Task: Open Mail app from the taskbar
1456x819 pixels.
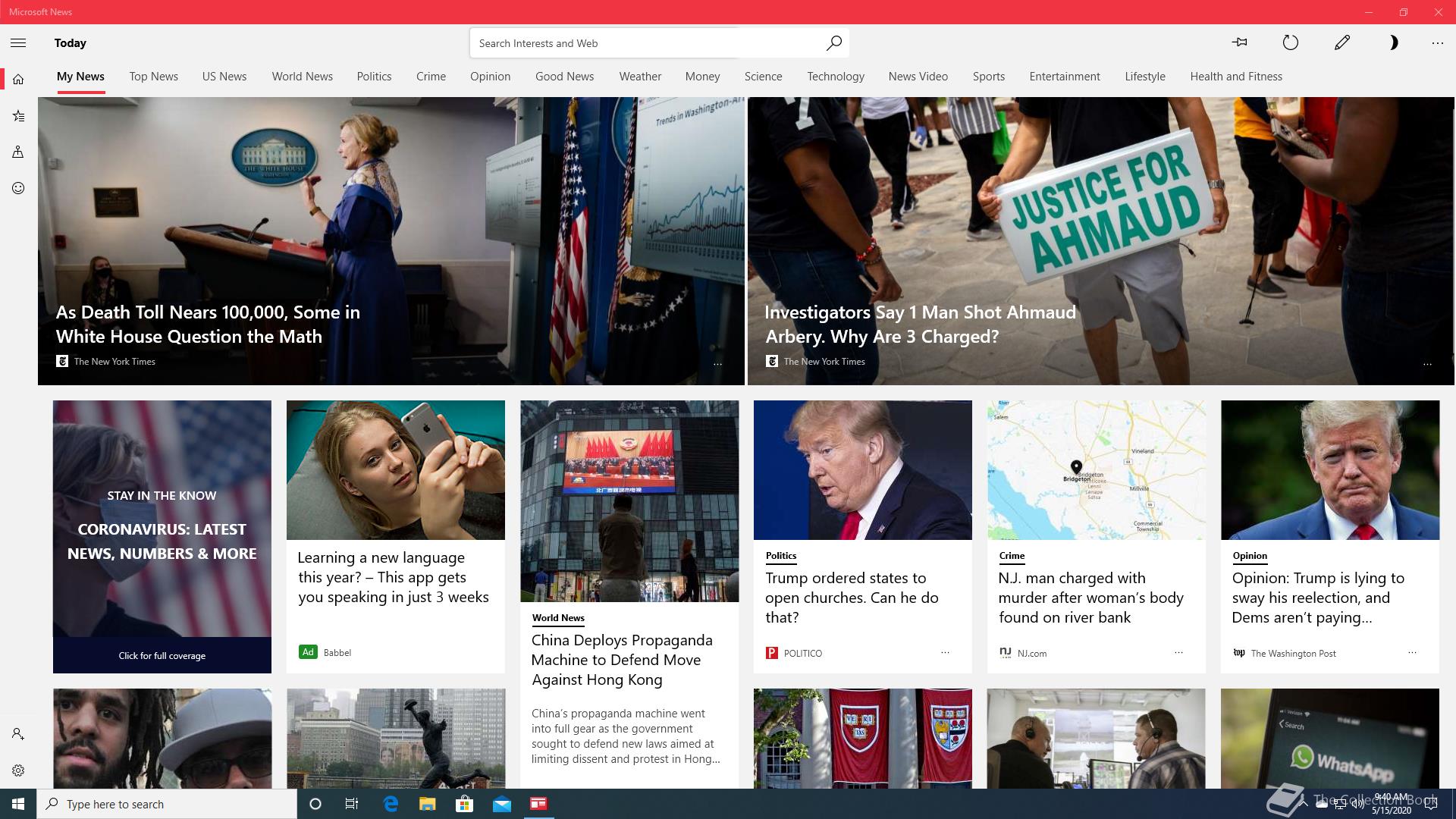Action: (501, 804)
